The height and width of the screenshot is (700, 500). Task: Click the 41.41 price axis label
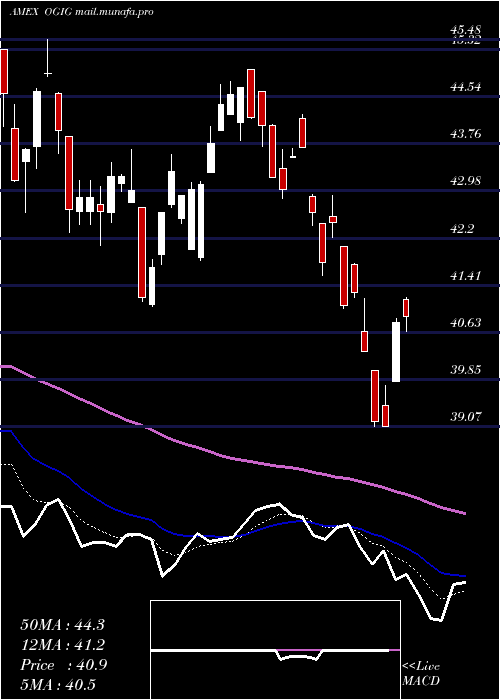click(466, 275)
